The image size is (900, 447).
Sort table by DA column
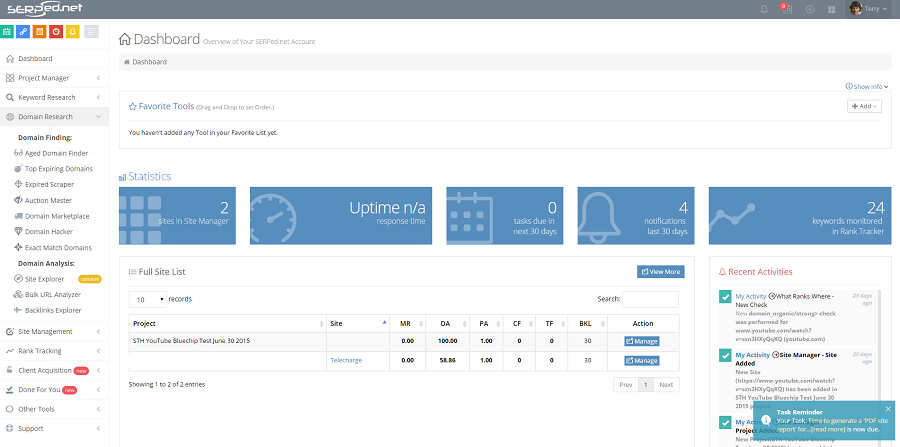[449, 324]
